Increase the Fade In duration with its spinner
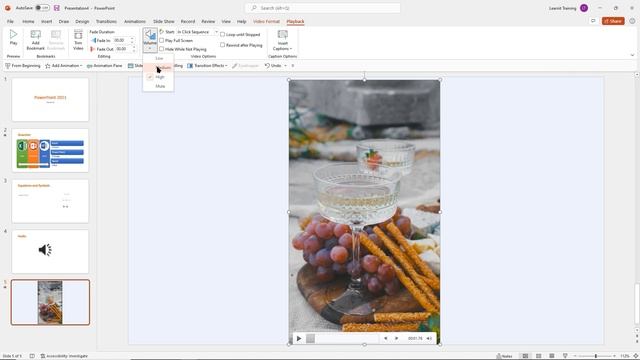640x360 pixels. 132,39
